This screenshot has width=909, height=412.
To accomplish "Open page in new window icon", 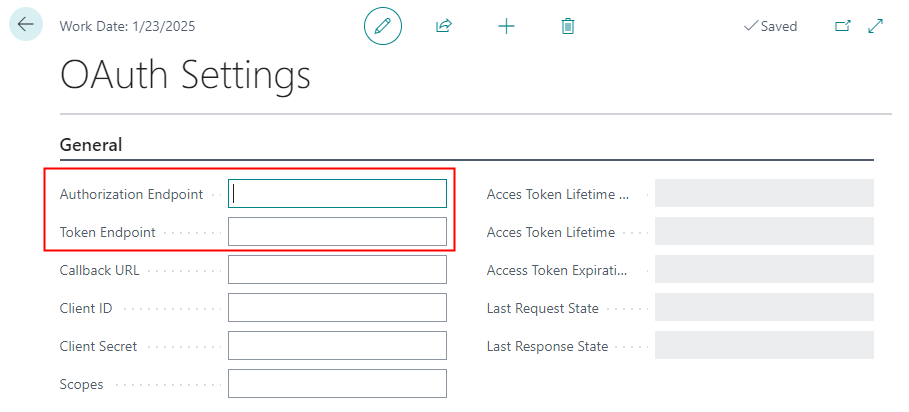I will pos(842,26).
